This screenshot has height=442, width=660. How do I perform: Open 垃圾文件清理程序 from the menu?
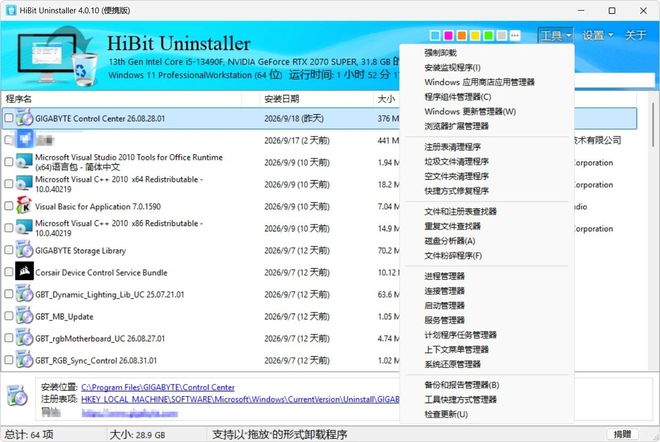(x=487, y=162)
